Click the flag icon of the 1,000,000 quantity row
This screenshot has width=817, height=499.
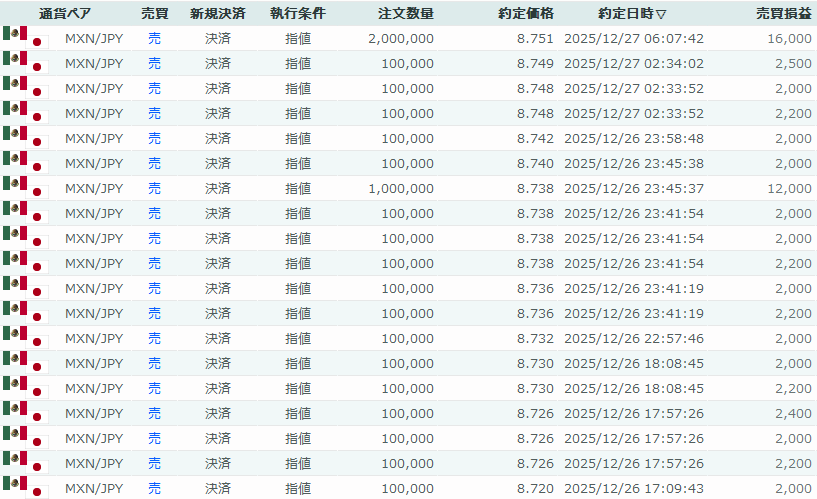point(25,188)
